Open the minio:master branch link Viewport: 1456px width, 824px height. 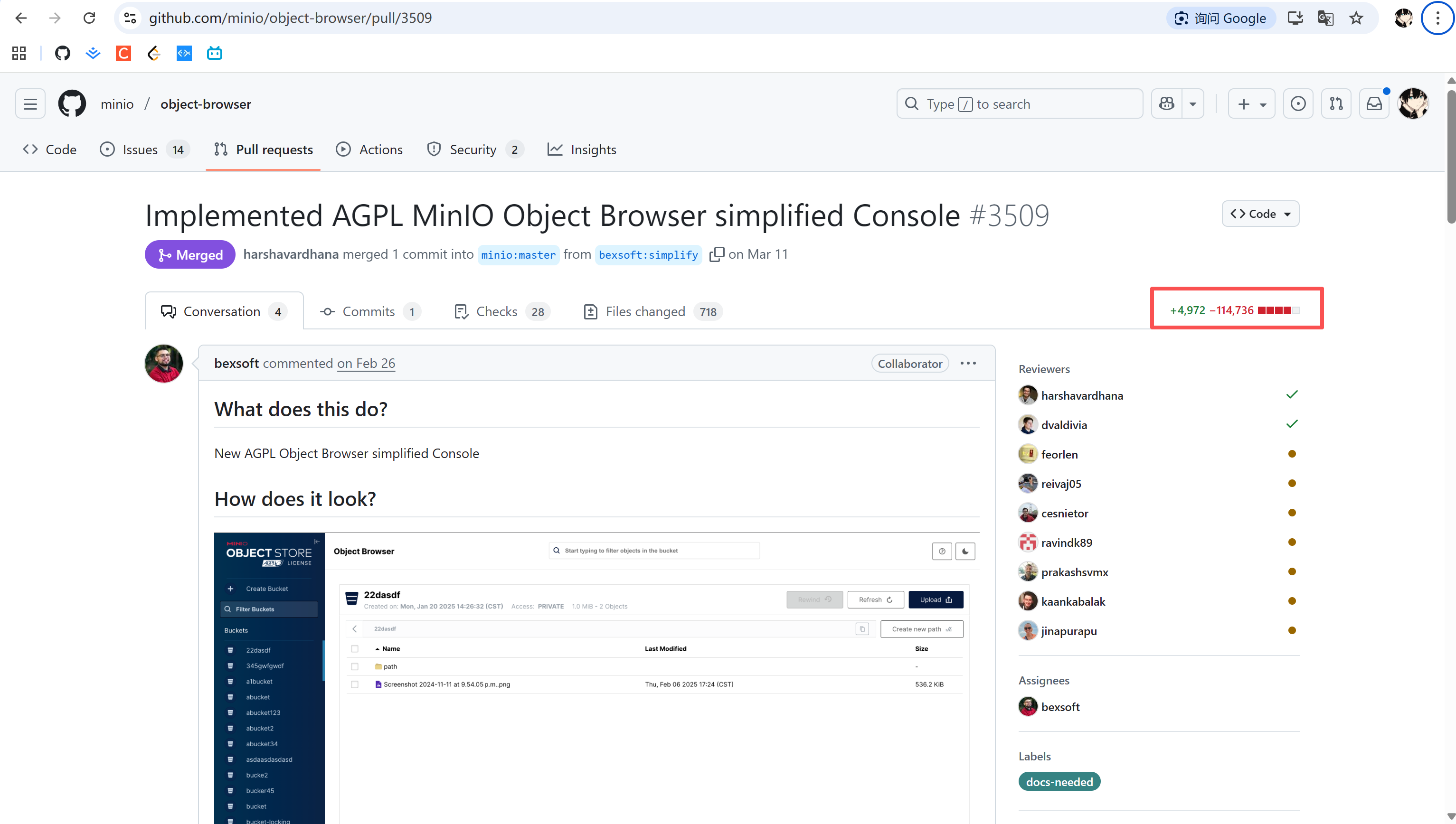518,255
